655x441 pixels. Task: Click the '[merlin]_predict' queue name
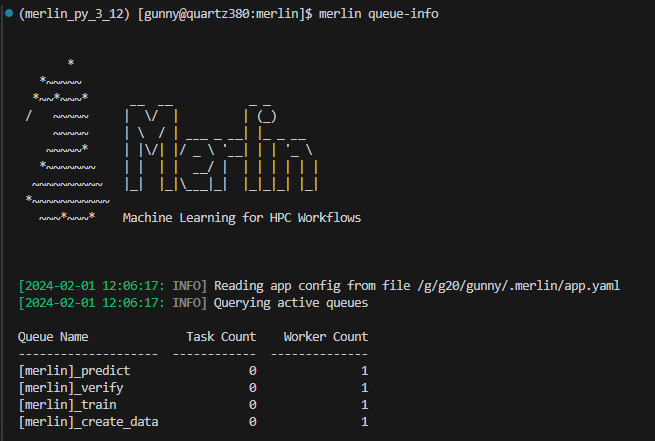[74, 371]
